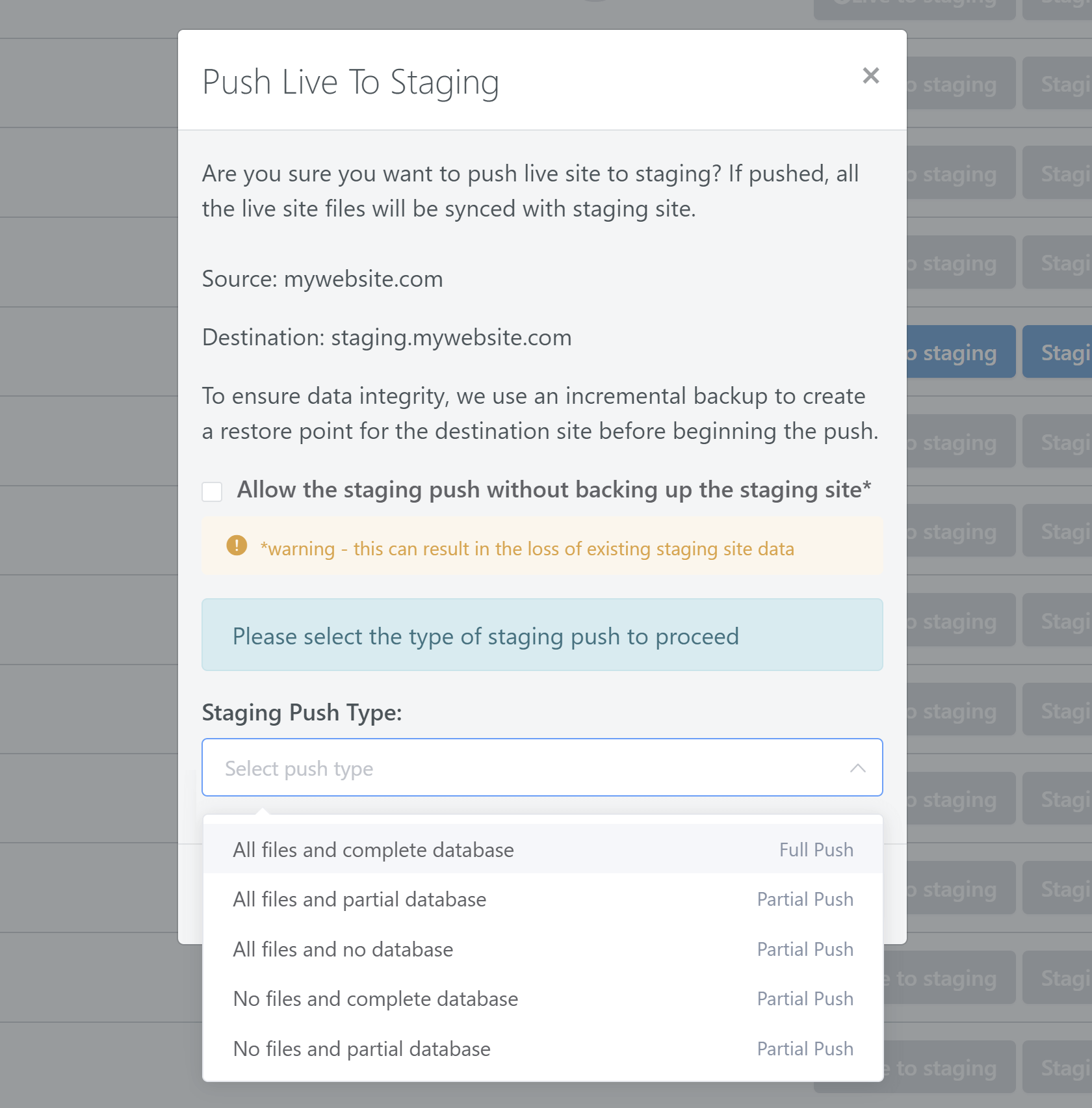Click the highlighted Stagi button on the right
The width and height of the screenshot is (1092, 1108).
click(x=1058, y=351)
